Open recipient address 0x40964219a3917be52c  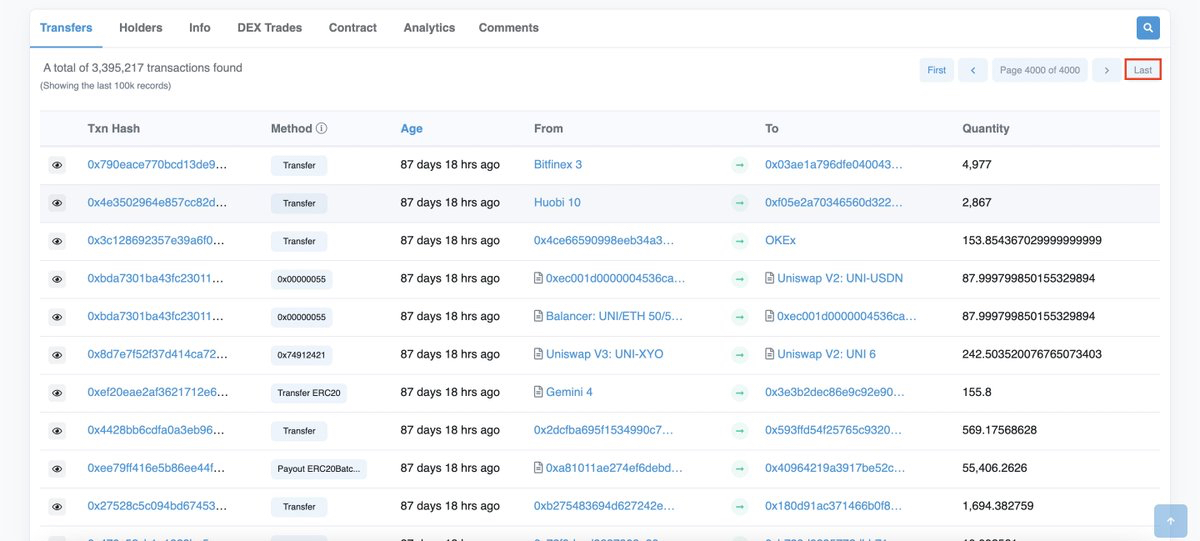click(834, 469)
